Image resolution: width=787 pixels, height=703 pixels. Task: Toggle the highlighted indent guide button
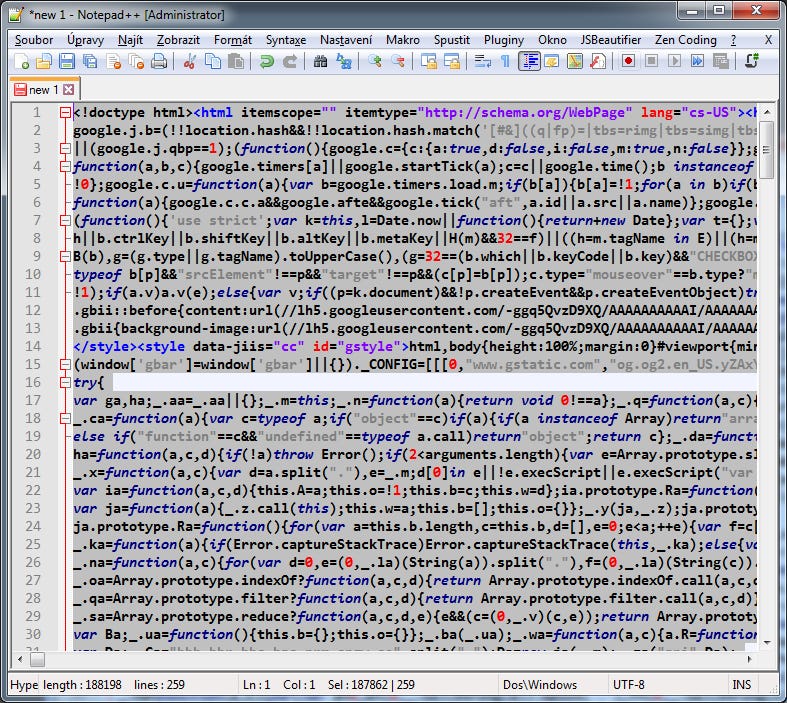[x=529, y=61]
